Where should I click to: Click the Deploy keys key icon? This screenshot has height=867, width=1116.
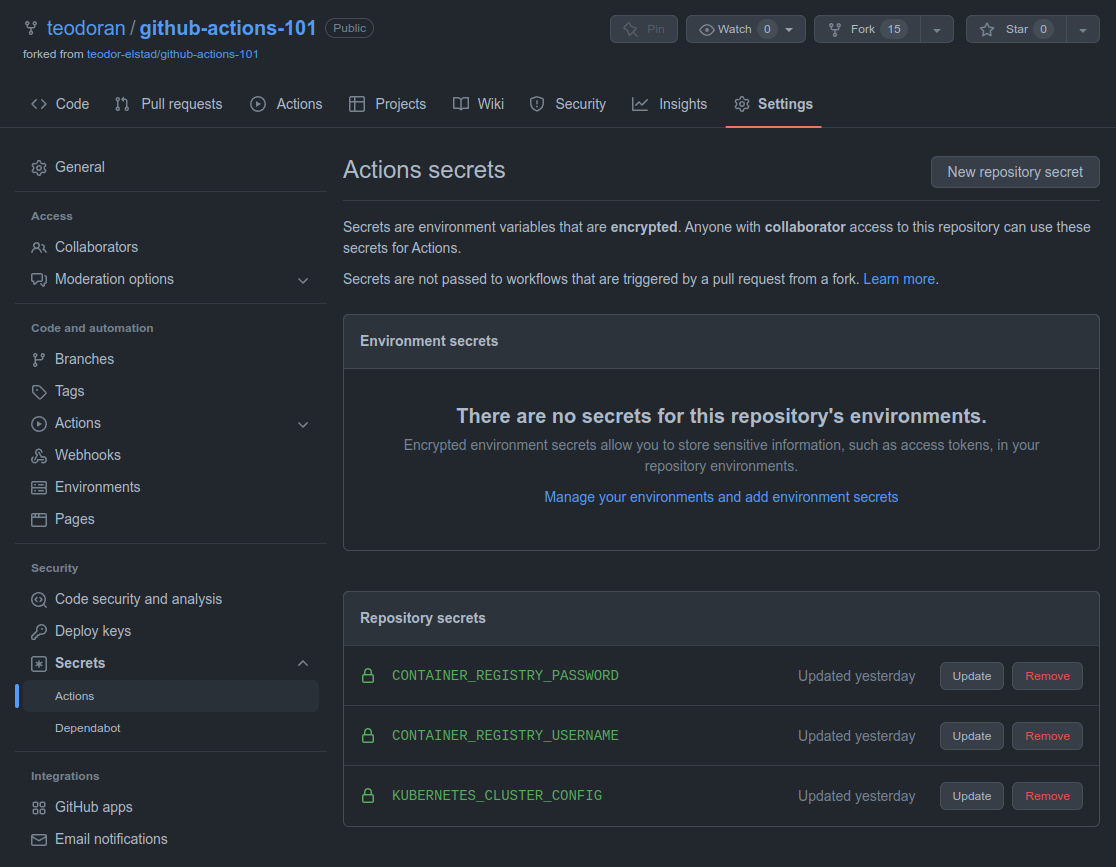click(38, 631)
